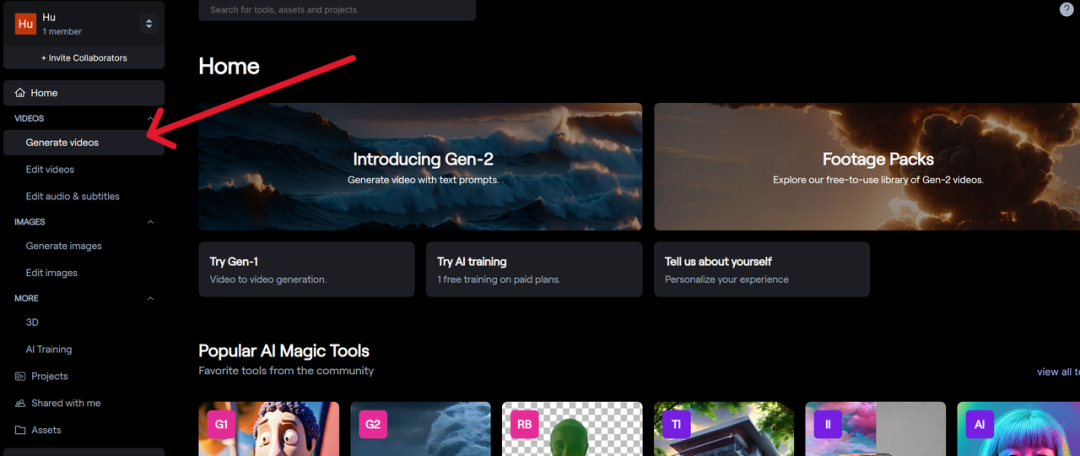Open the Introducing Gen-2 banner
1080x456 pixels.
pyautogui.click(x=420, y=166)
